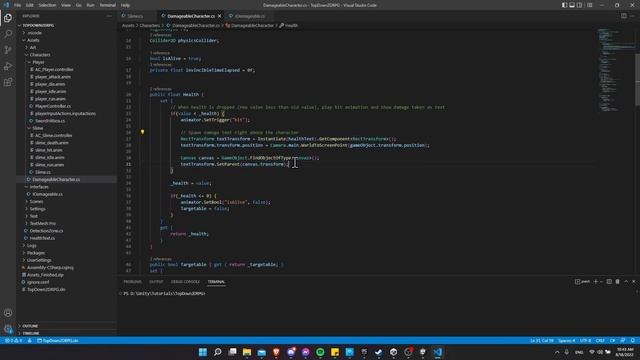Close the DamageableCharacter.cs tab
640x360 pixels.
[220, 16]
